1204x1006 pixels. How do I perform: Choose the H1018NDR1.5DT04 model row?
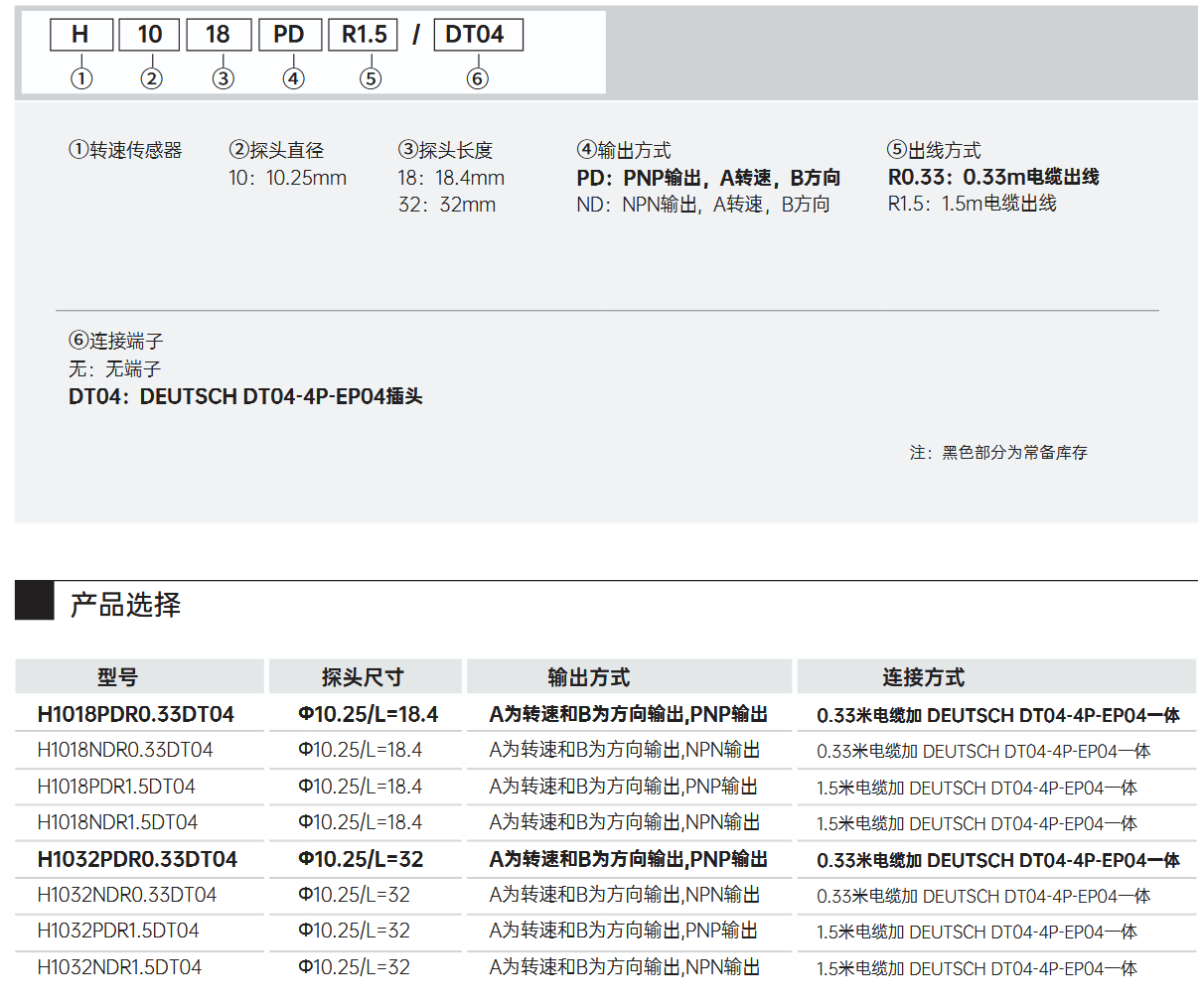click(x=117, y=822)
